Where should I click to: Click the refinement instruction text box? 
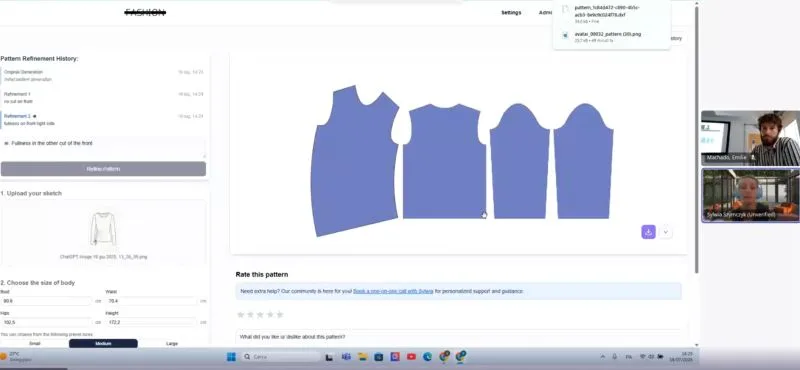[103, 147]
